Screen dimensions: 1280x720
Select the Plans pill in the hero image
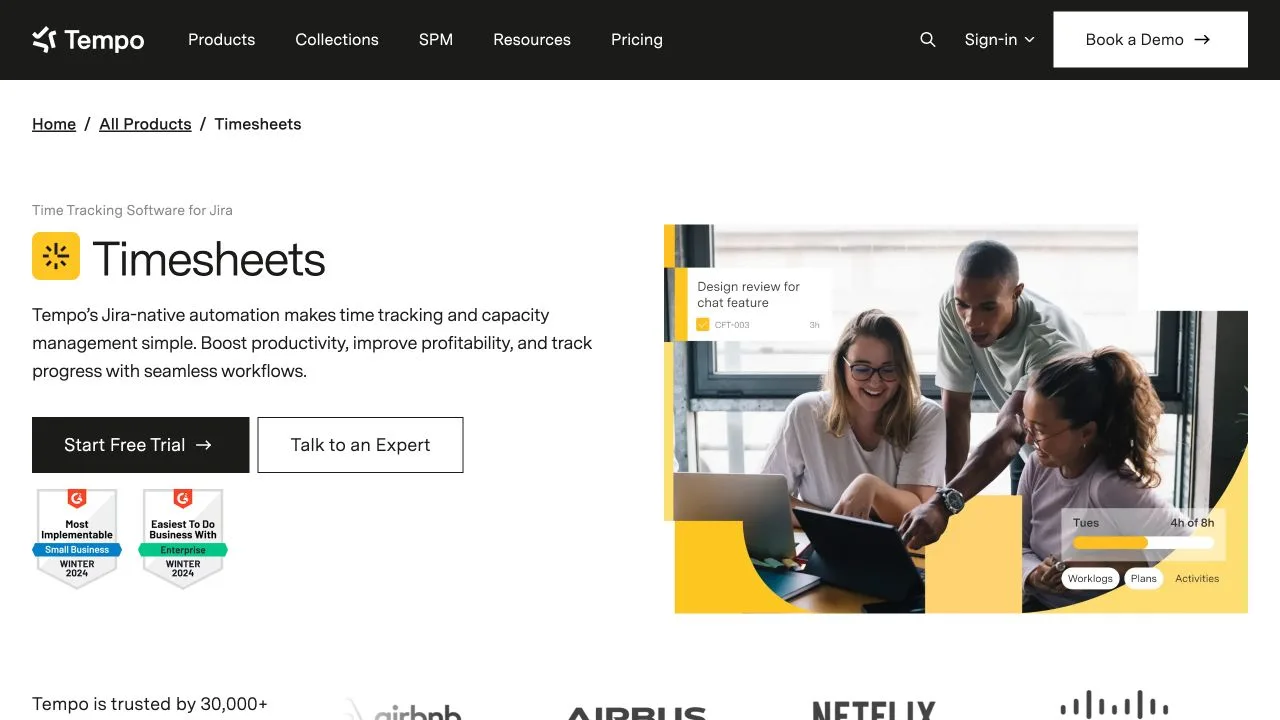tap(1144, 579)
